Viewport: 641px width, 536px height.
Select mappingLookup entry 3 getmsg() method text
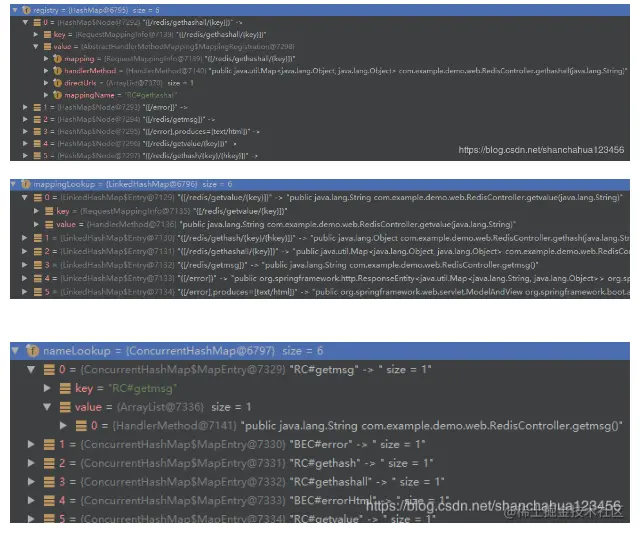coord(401,265)
